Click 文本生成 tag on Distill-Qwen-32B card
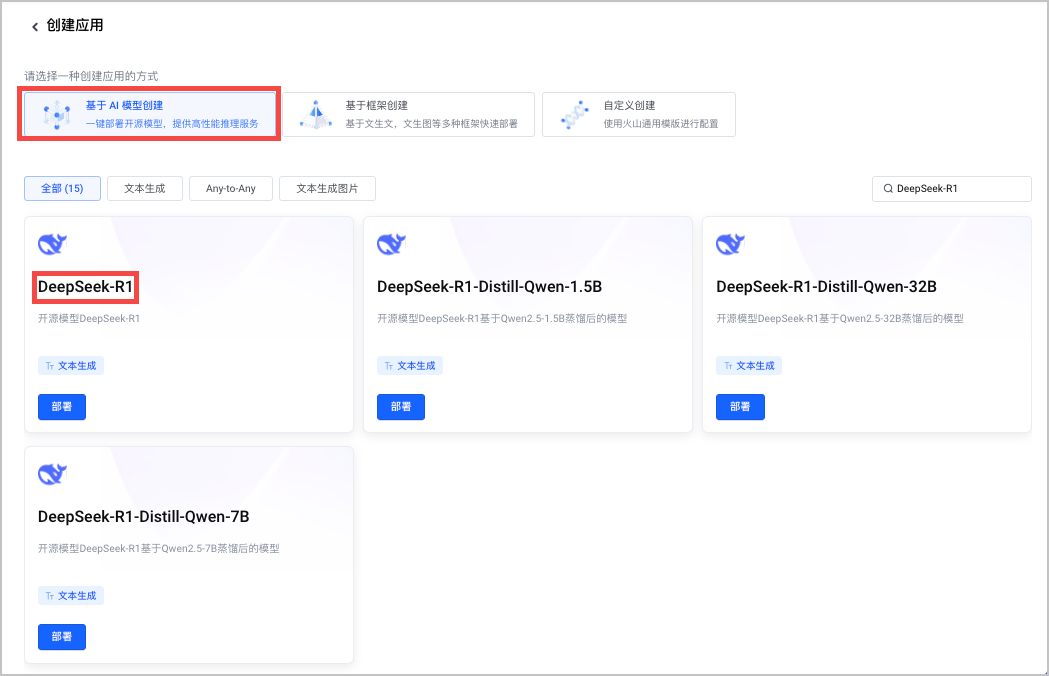 pos(749,366)
